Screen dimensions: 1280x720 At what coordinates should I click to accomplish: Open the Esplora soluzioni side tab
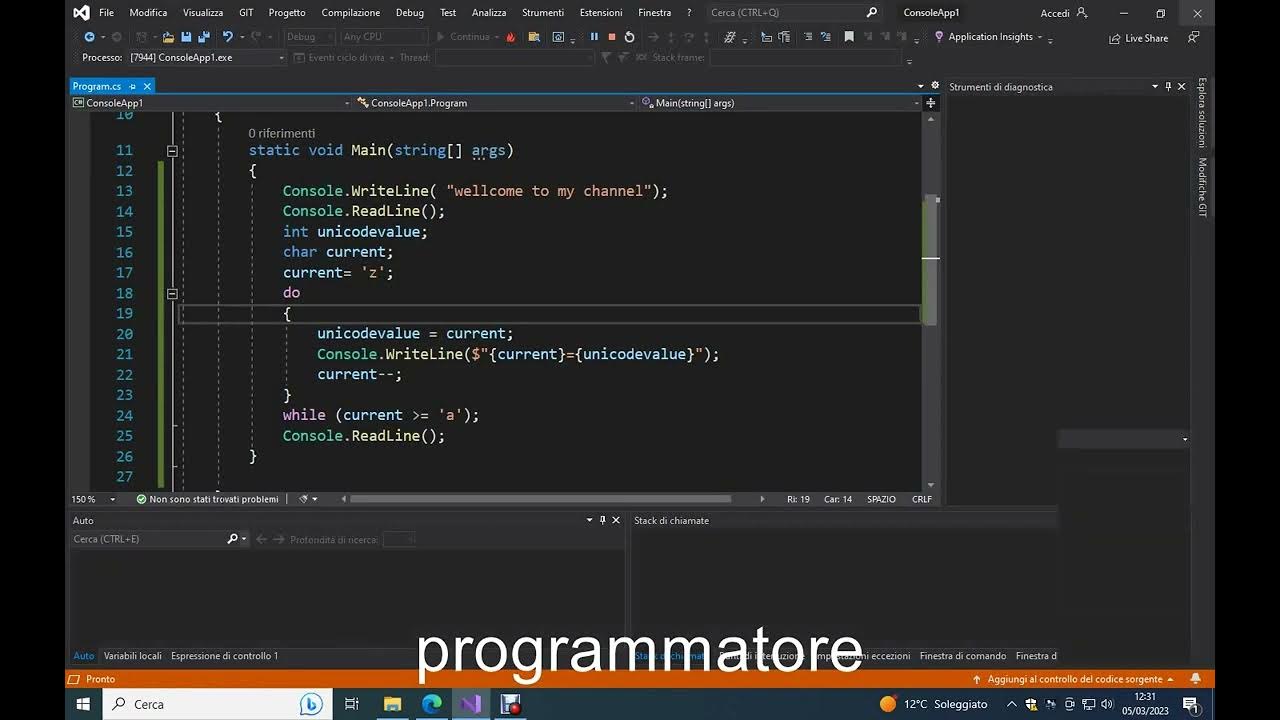click(1202, 113)
